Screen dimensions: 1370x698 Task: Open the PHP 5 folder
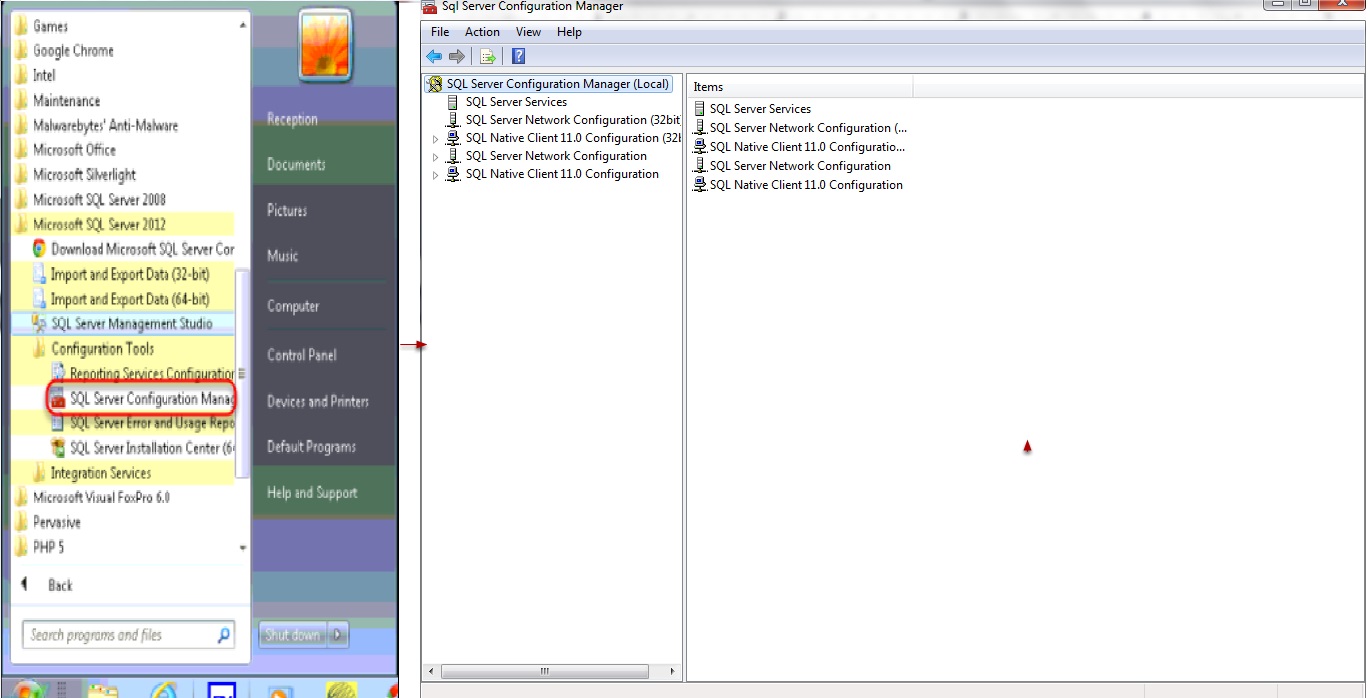[48, 547]
